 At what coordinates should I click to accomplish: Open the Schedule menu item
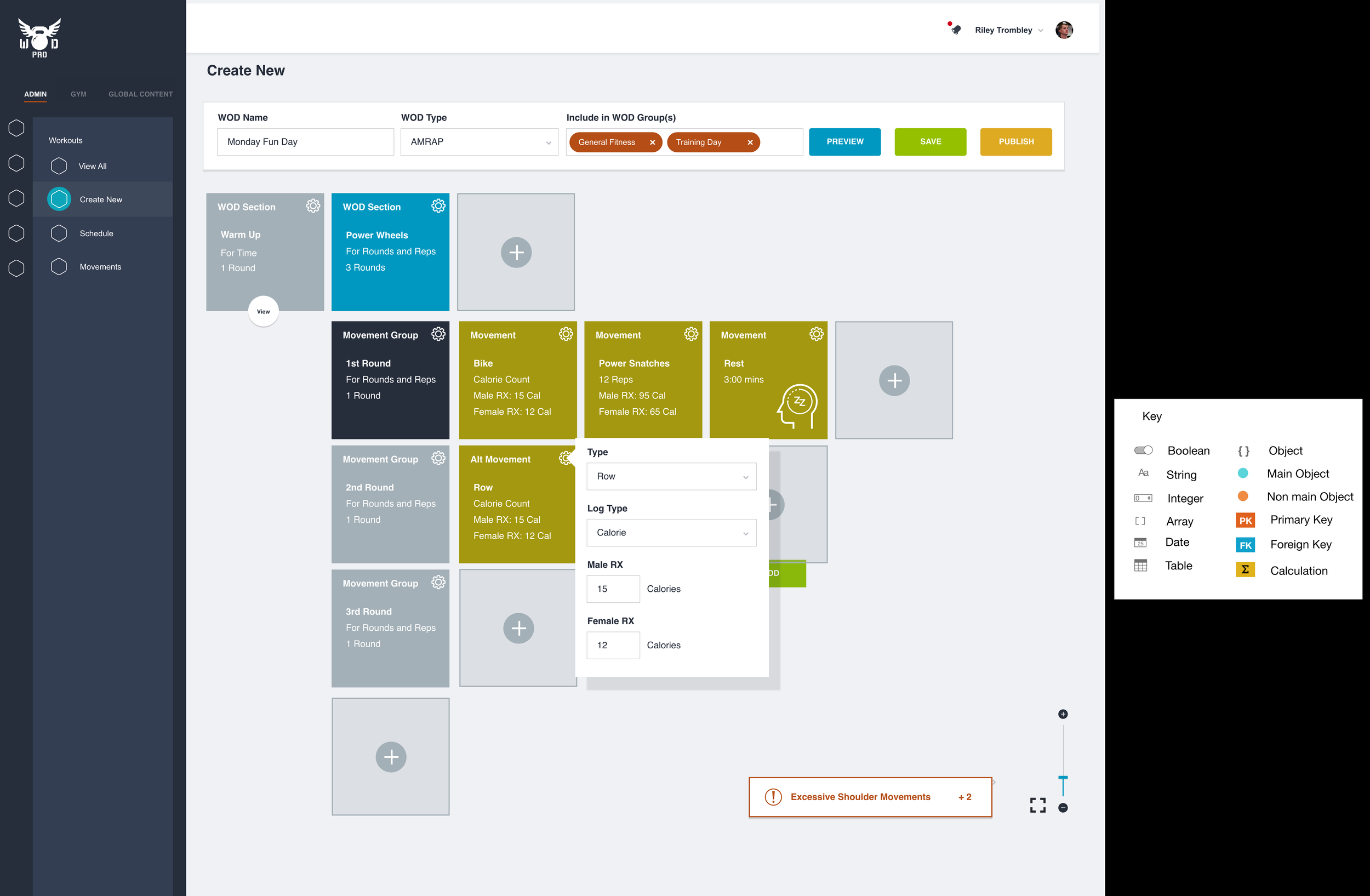coord(96,233)
